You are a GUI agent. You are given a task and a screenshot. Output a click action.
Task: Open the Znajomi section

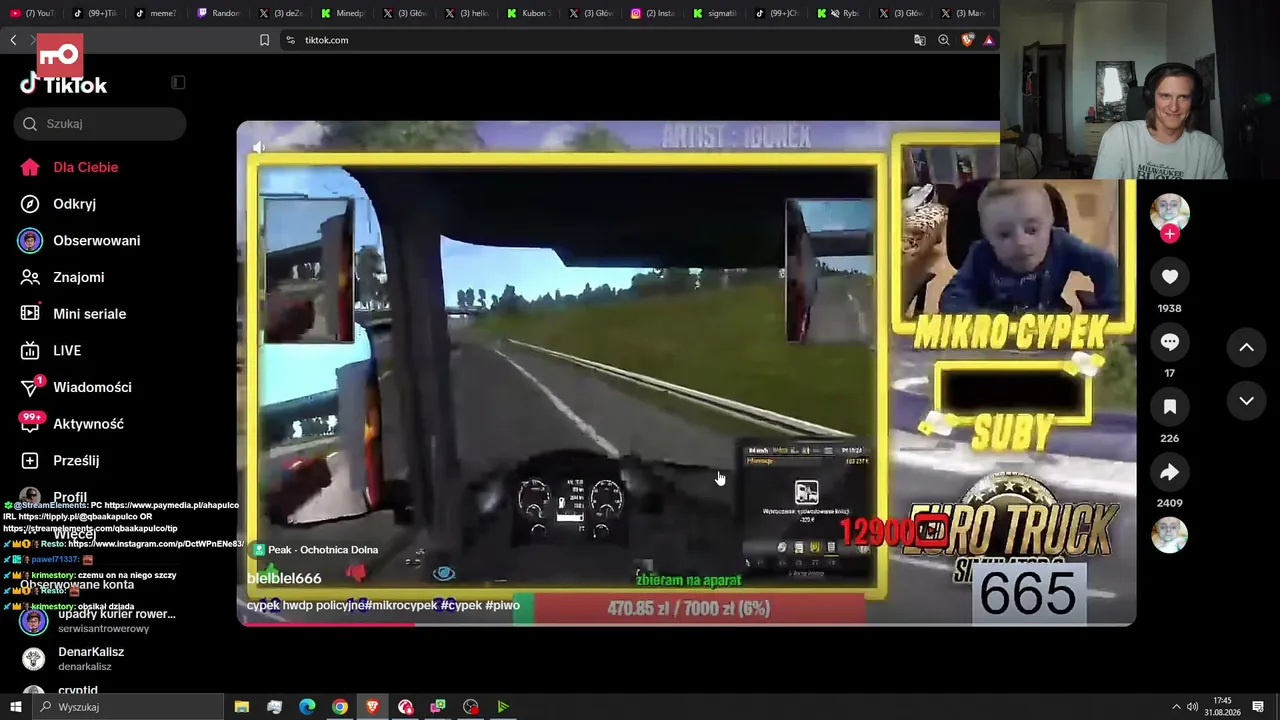click(x=63, y=277)
